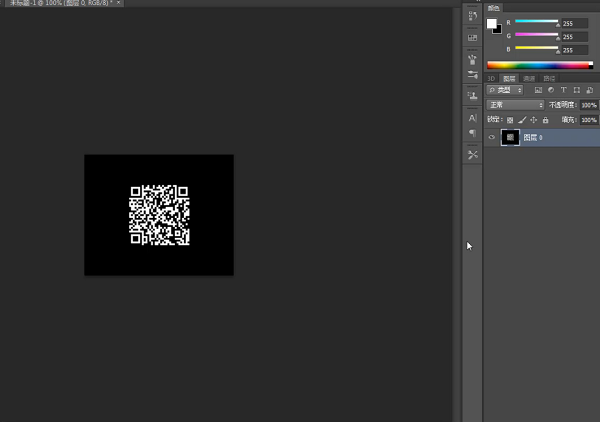This screenshot has height=422, width=600.
Task: Pick a color from spectrum ramp
Action: click(x=540, y=65)
